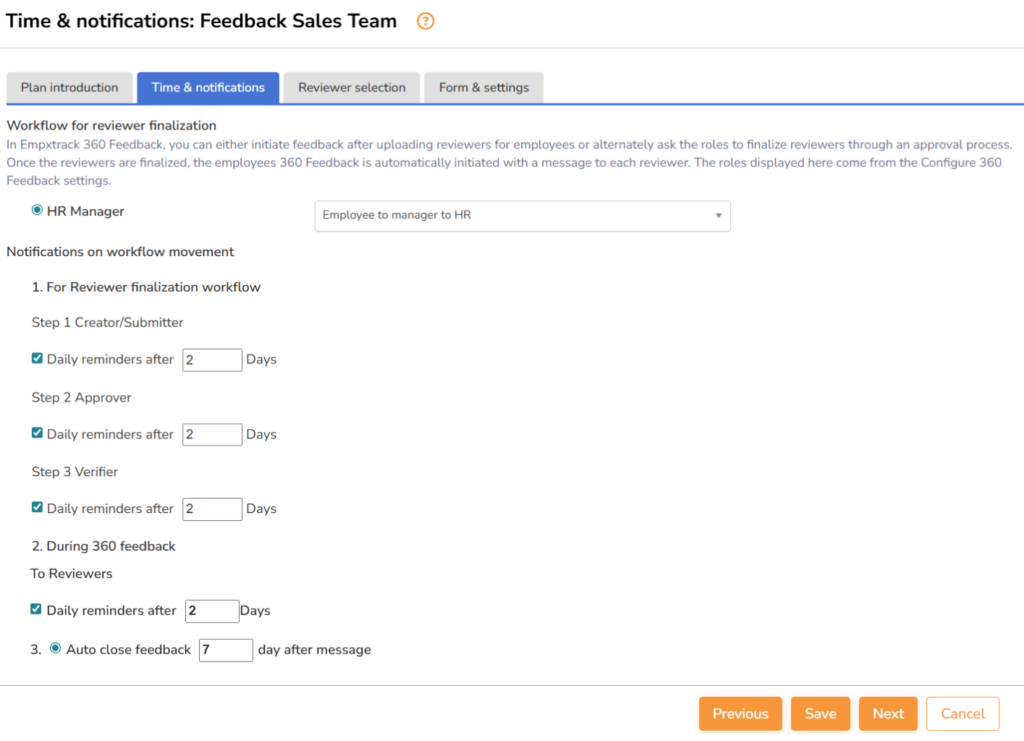Open the Employee to manager to HR dropdown
Viewport: 1024px width, 741px height.
tap(522, 216)
